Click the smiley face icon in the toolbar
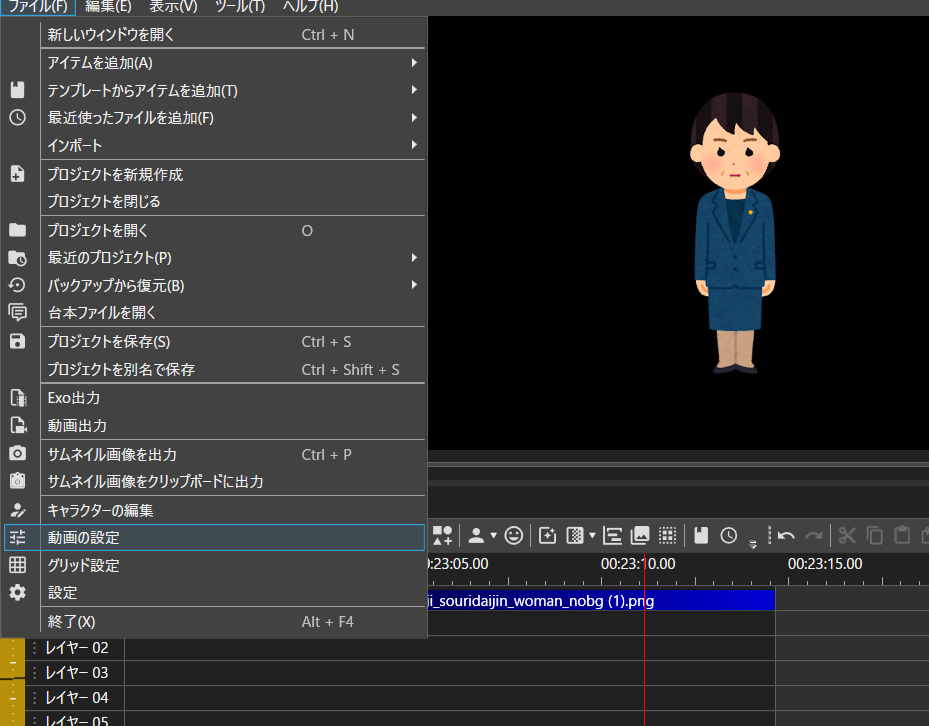This screenshot has width=929, height=726. 514,536
